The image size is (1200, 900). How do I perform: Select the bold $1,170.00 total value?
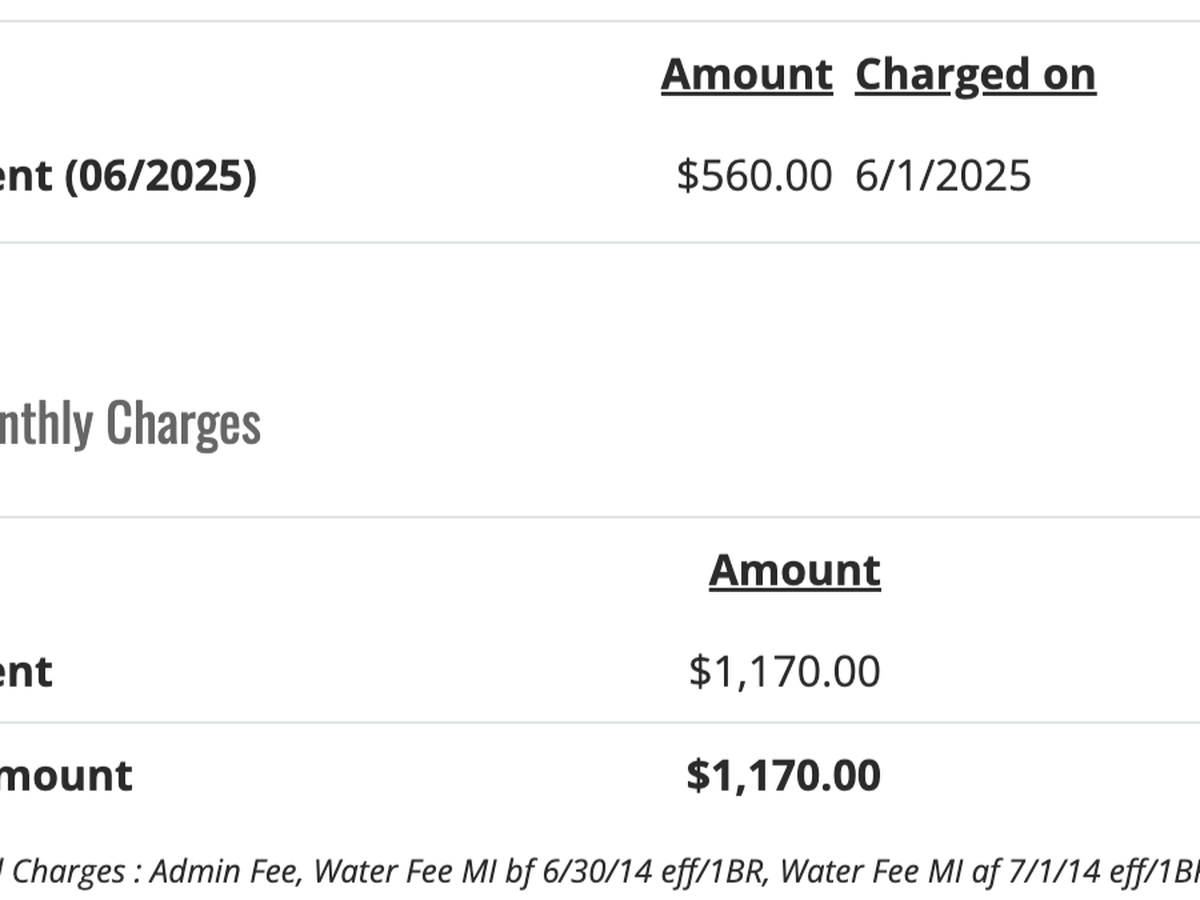pyautogui.click(x=783, y=776)
